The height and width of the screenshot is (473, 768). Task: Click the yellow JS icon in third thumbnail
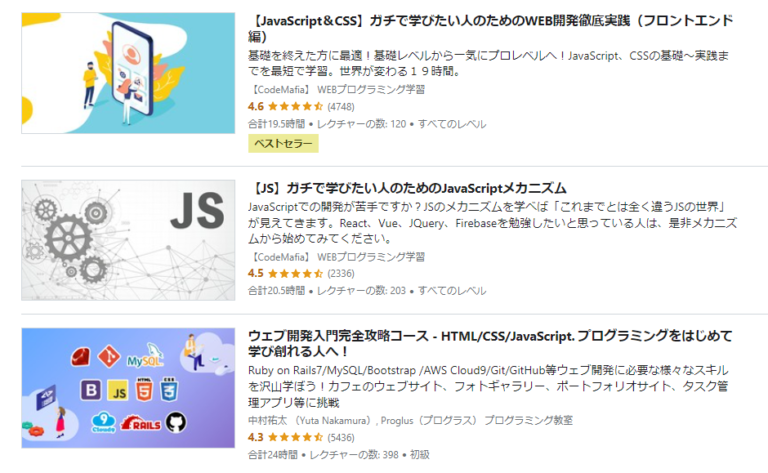(x=118, y=391)
